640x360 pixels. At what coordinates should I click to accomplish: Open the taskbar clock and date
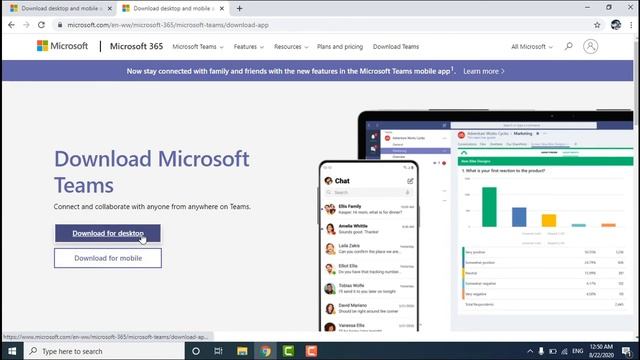click(601, 351)
